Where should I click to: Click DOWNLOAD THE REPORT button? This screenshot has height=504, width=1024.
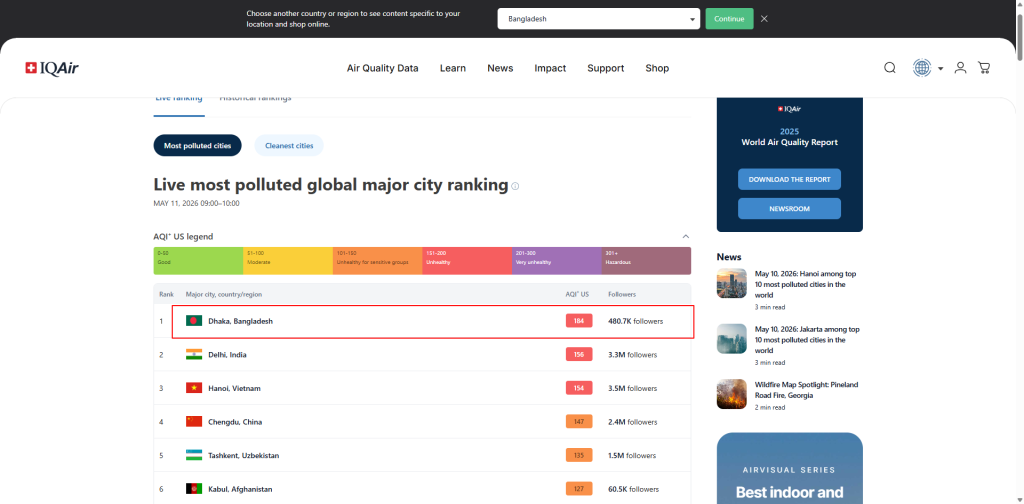pos(790,179)
